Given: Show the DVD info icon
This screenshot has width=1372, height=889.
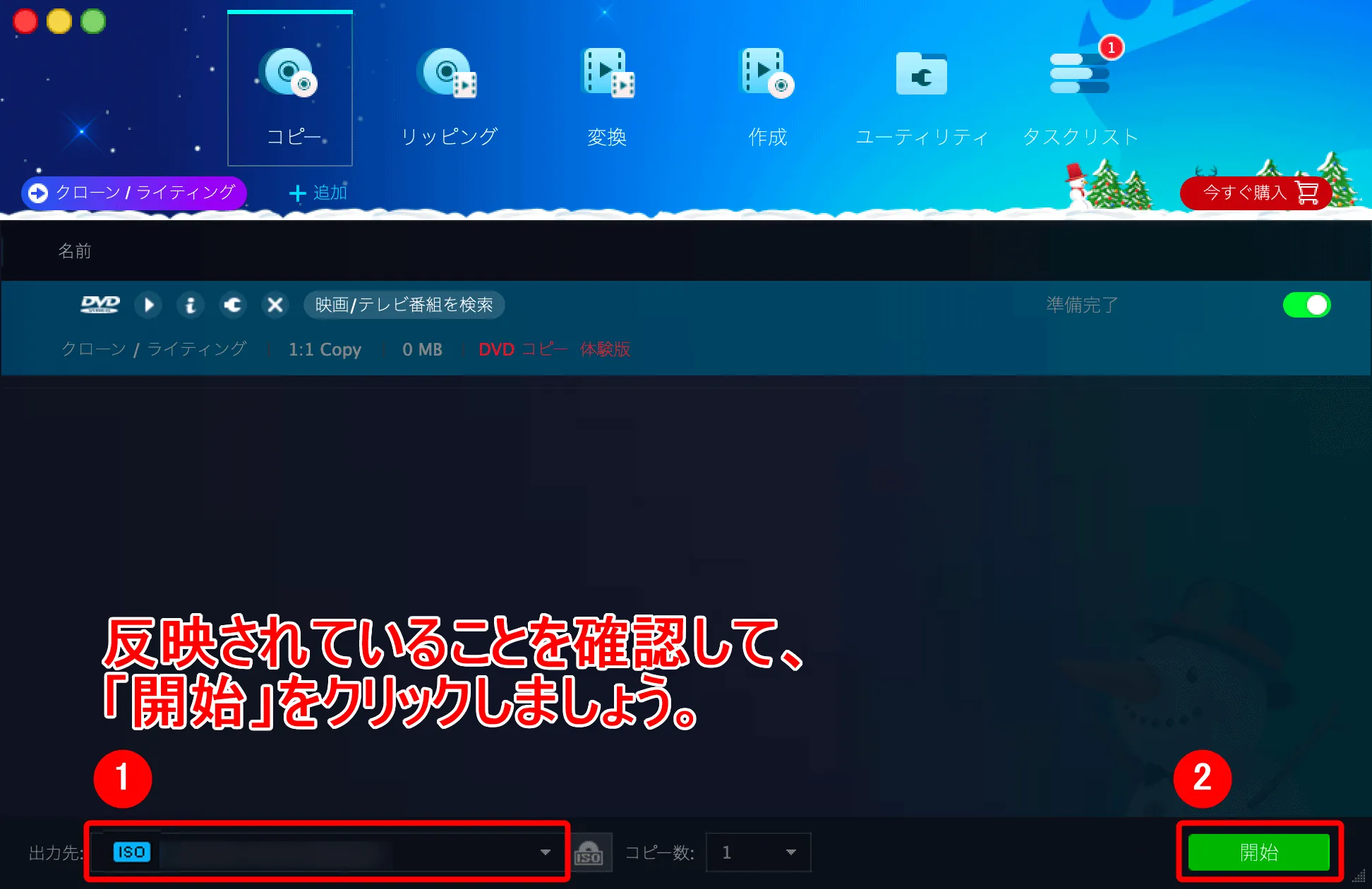Looking at the screenshot, I should [191, 305].
